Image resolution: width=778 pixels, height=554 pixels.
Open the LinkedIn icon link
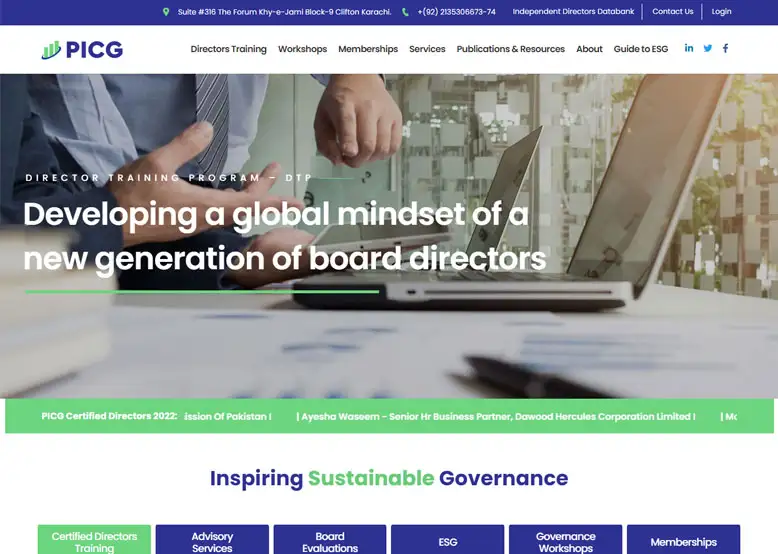(x=689, y=48)
